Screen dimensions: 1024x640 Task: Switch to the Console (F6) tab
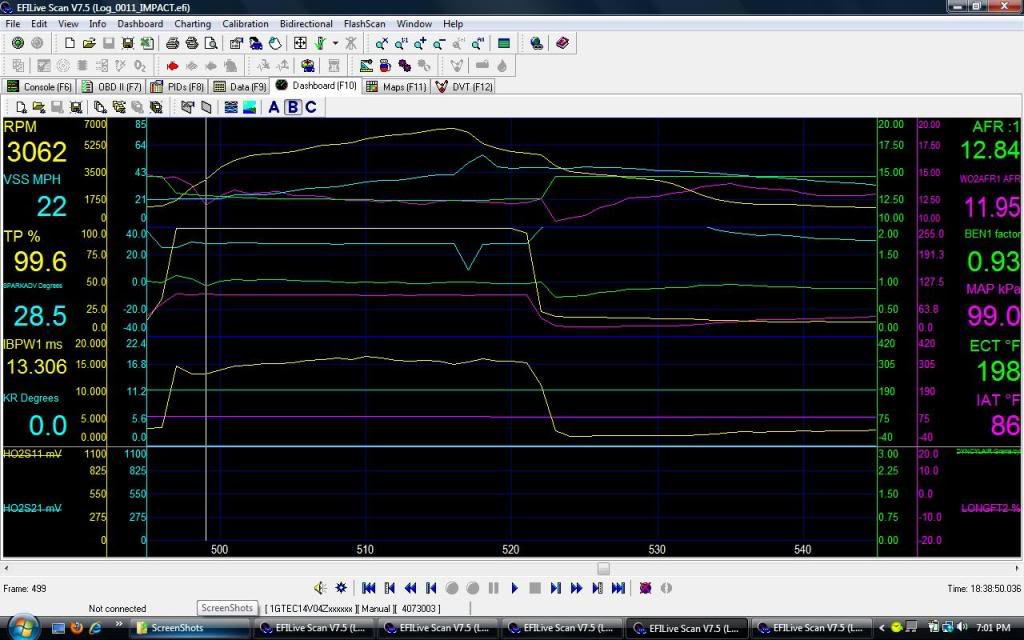click(x=39, y=87)
